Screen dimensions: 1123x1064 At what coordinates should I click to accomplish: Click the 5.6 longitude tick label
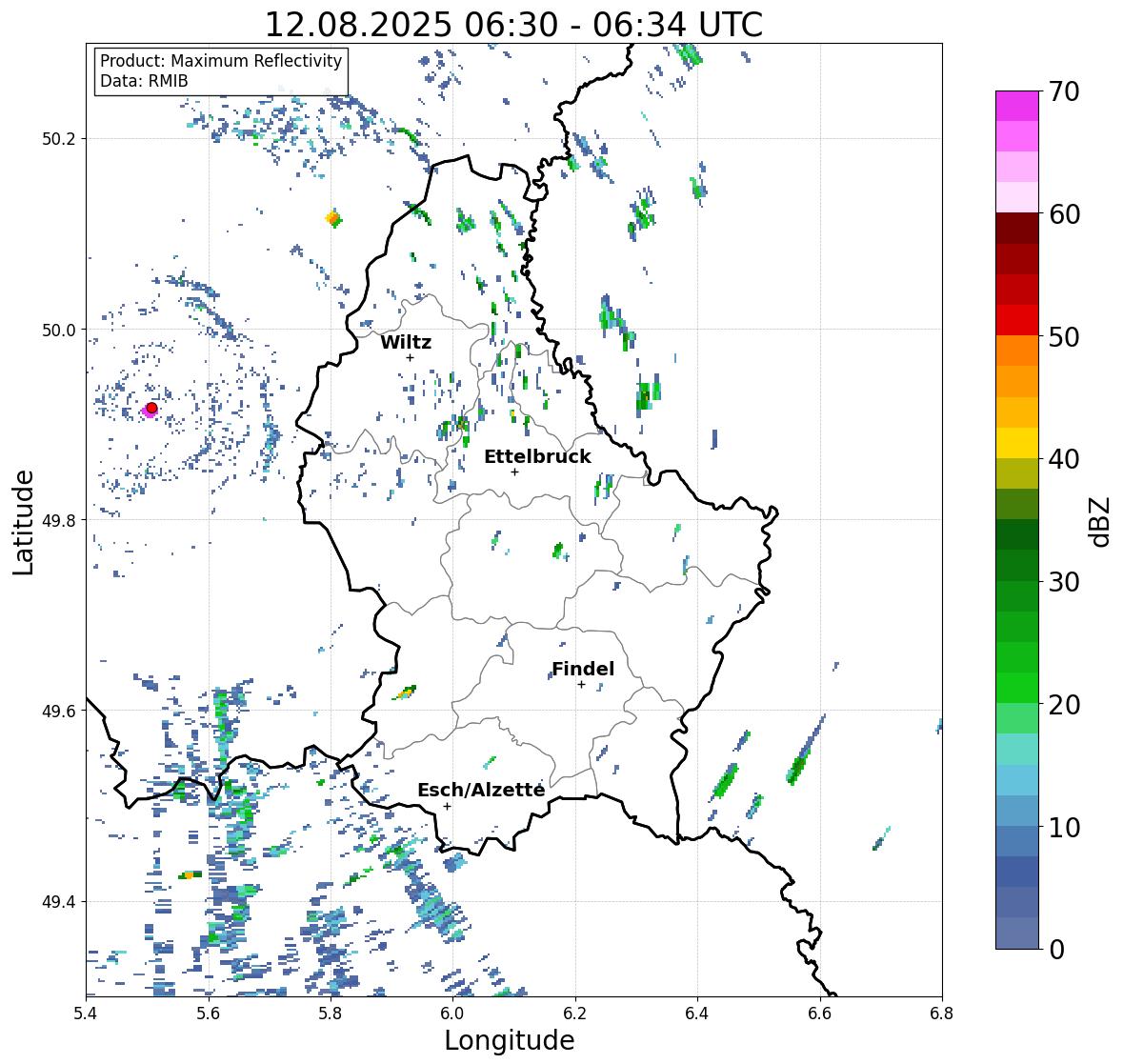click(209, 1013)
